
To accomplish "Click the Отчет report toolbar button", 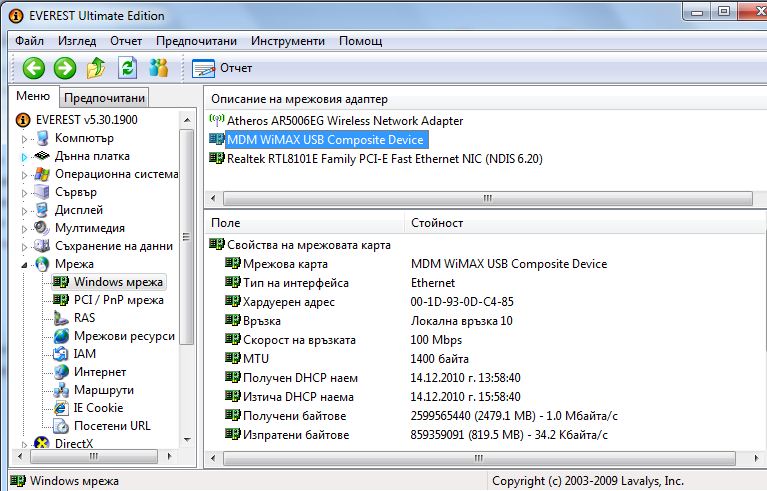I will [x=222, y=68].
